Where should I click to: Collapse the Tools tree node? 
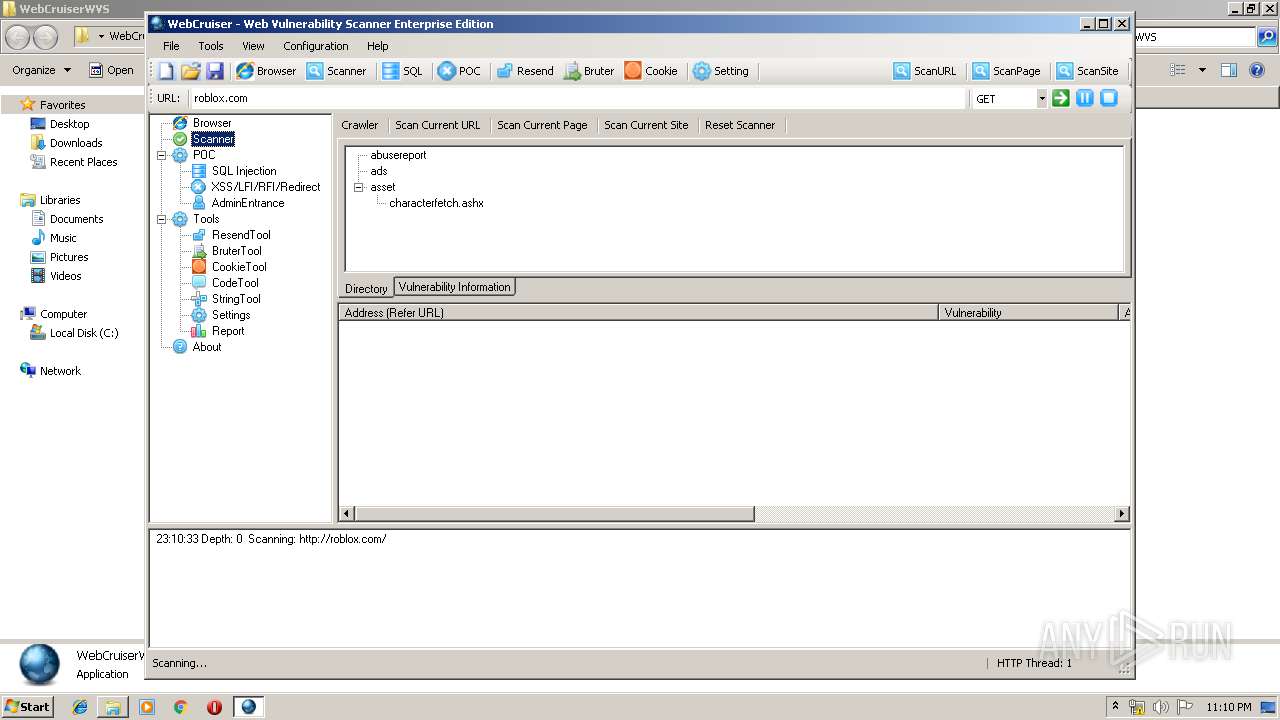point(161,219)
